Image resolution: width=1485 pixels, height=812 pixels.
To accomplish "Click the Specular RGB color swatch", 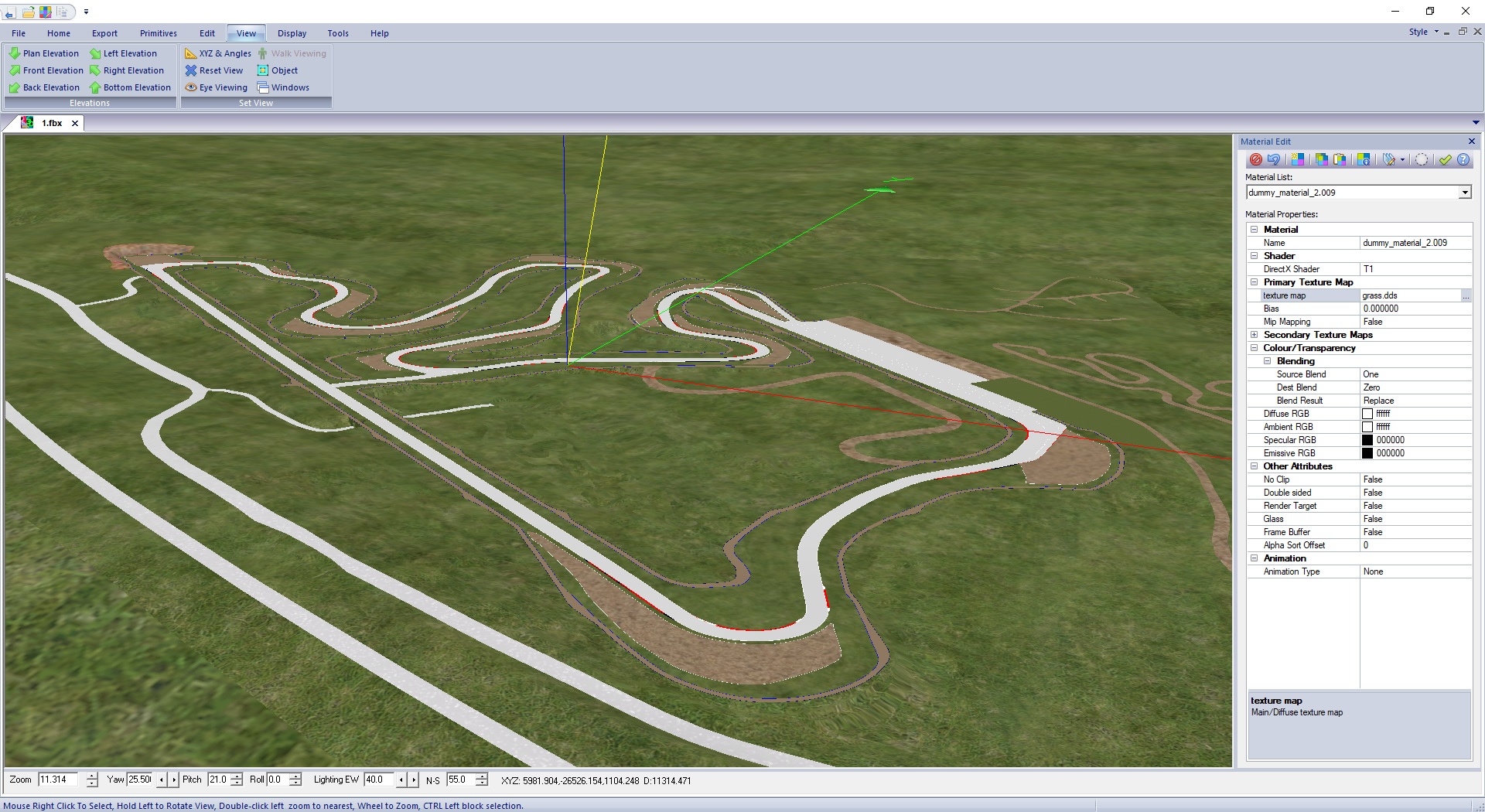I will pyautogui.click(x=1367, y=440).
